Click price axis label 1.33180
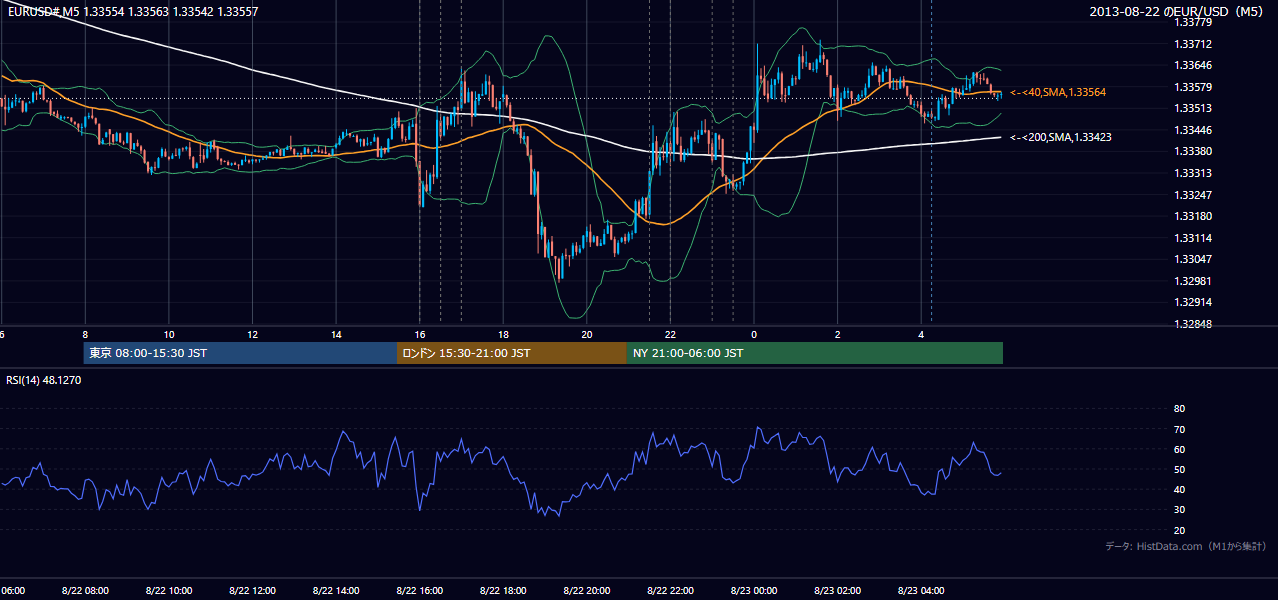 tap(1192, 216)
